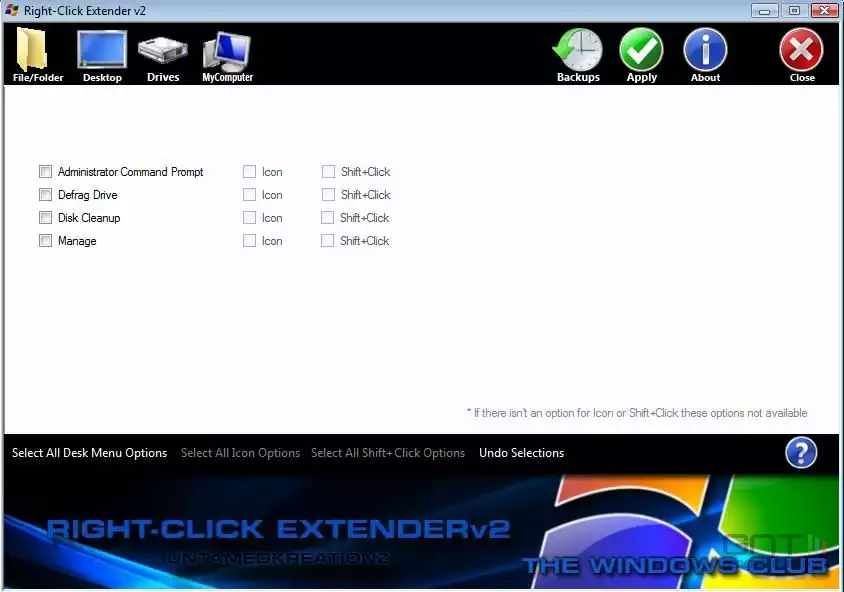Open the Drives section
Image resolution: width=844 pixels, height=592 pixels.
pos(163,58)
